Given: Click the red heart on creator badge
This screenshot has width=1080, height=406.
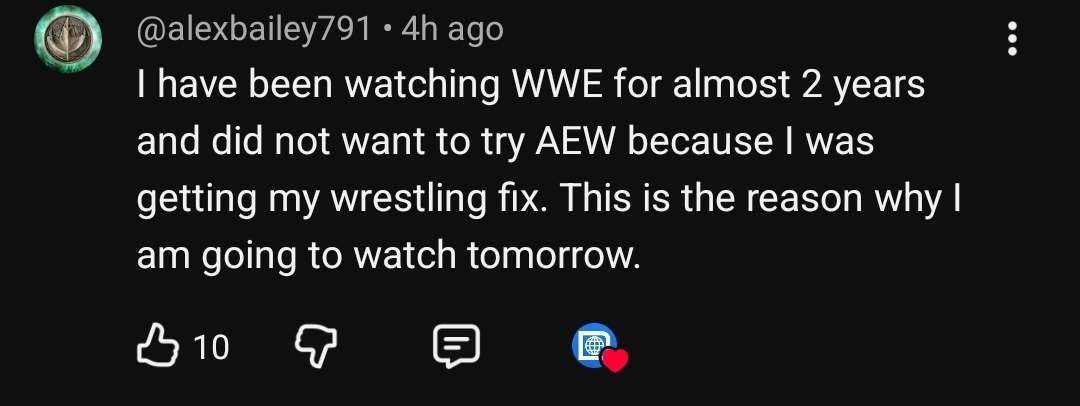Looking at the screenshot, I should coord(614,360).
